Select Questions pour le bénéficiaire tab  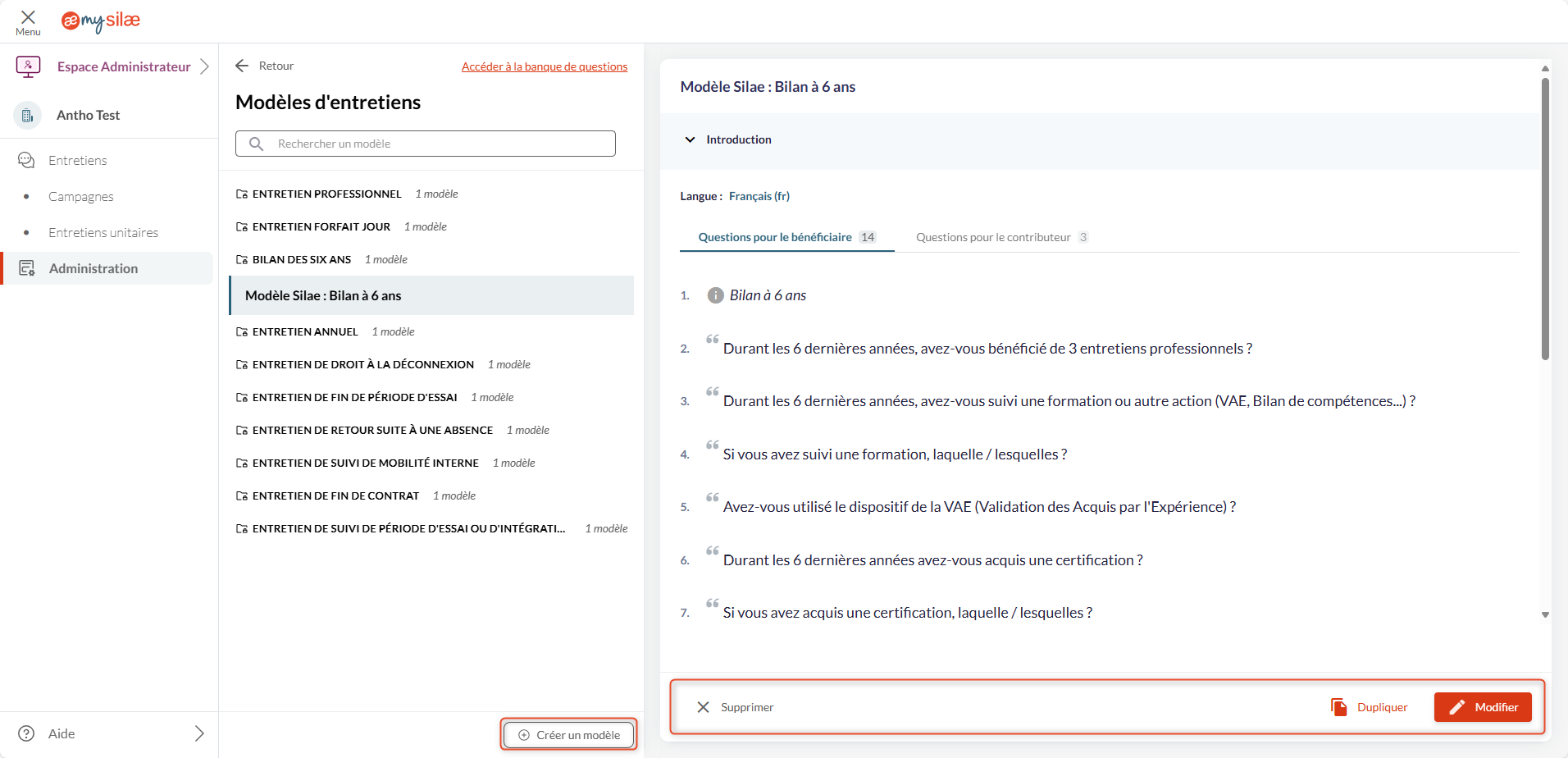coord(775,237)
